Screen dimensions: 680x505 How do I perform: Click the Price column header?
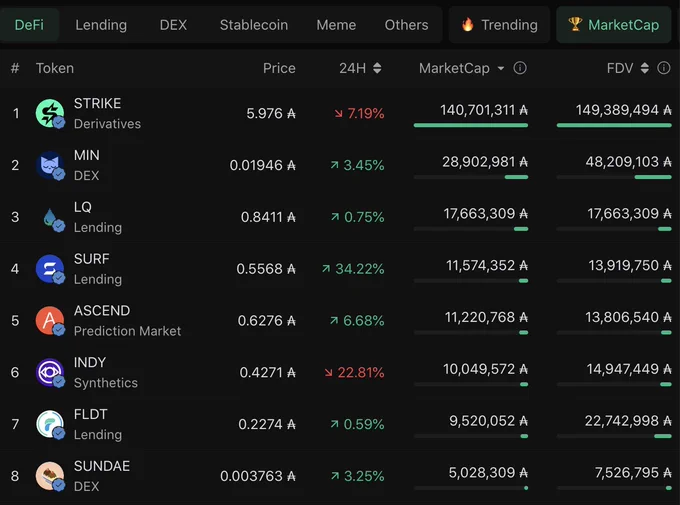point(279,68)
